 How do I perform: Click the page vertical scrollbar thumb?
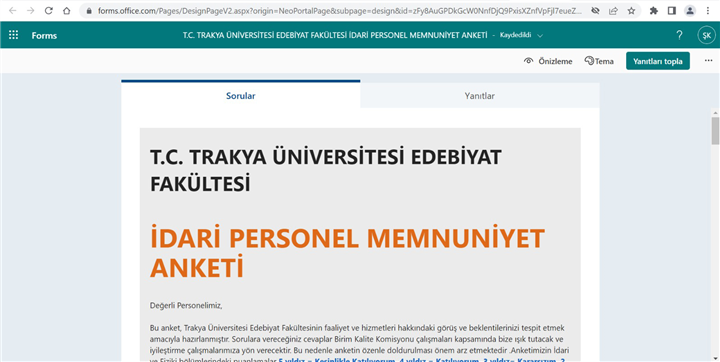tap(715, 130)
